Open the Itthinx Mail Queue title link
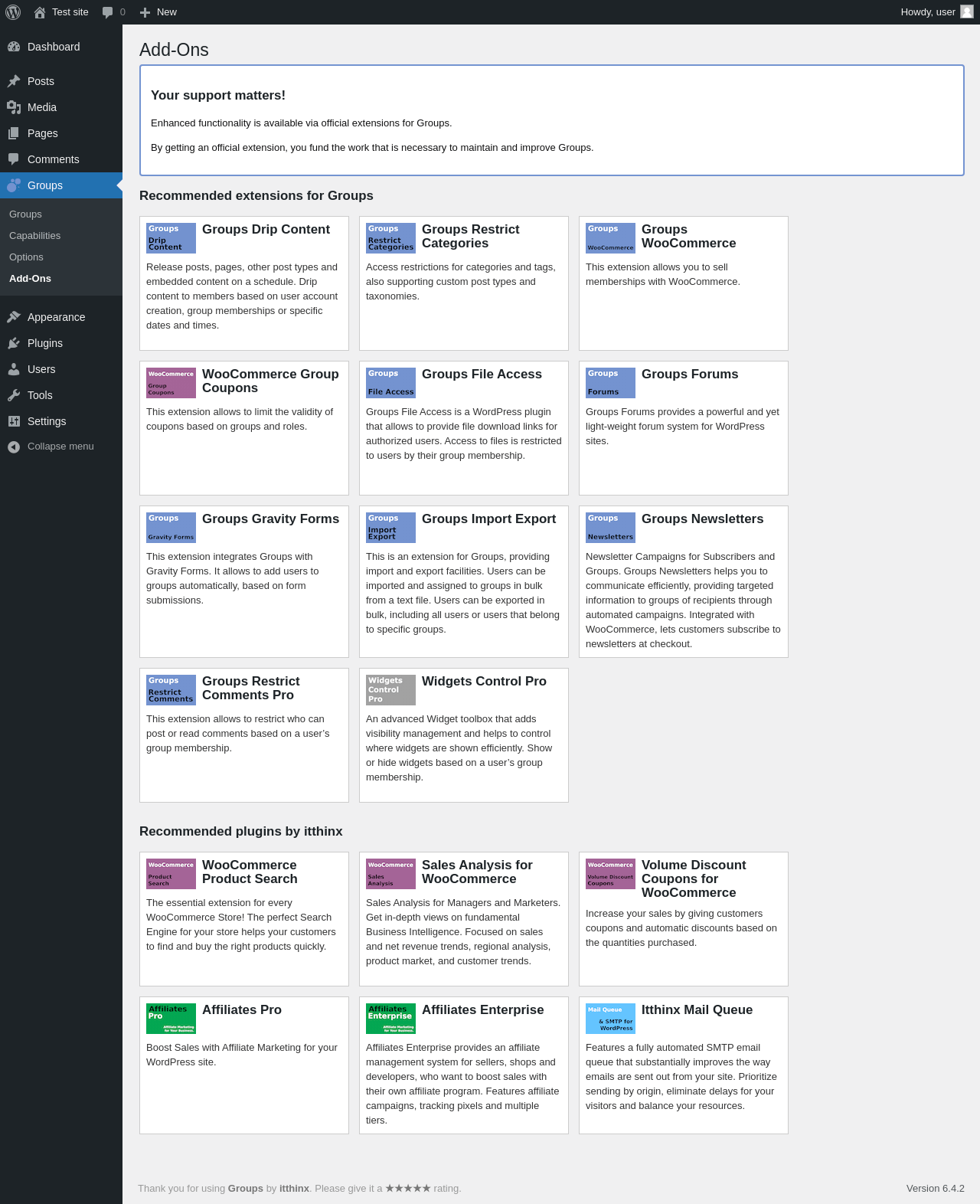Image resolution: width=980 pixels, height=1204 pixels. pos(697,1010)
